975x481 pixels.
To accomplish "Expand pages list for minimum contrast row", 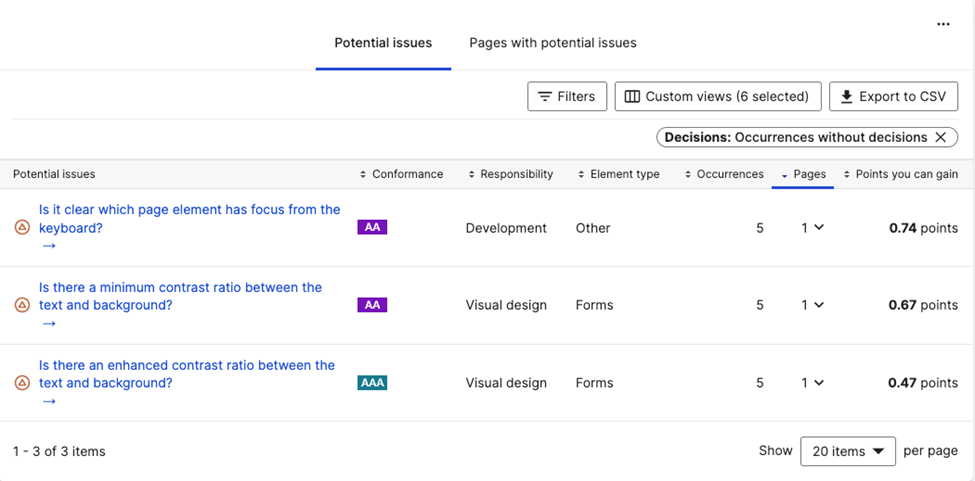I will coord(813,305).
